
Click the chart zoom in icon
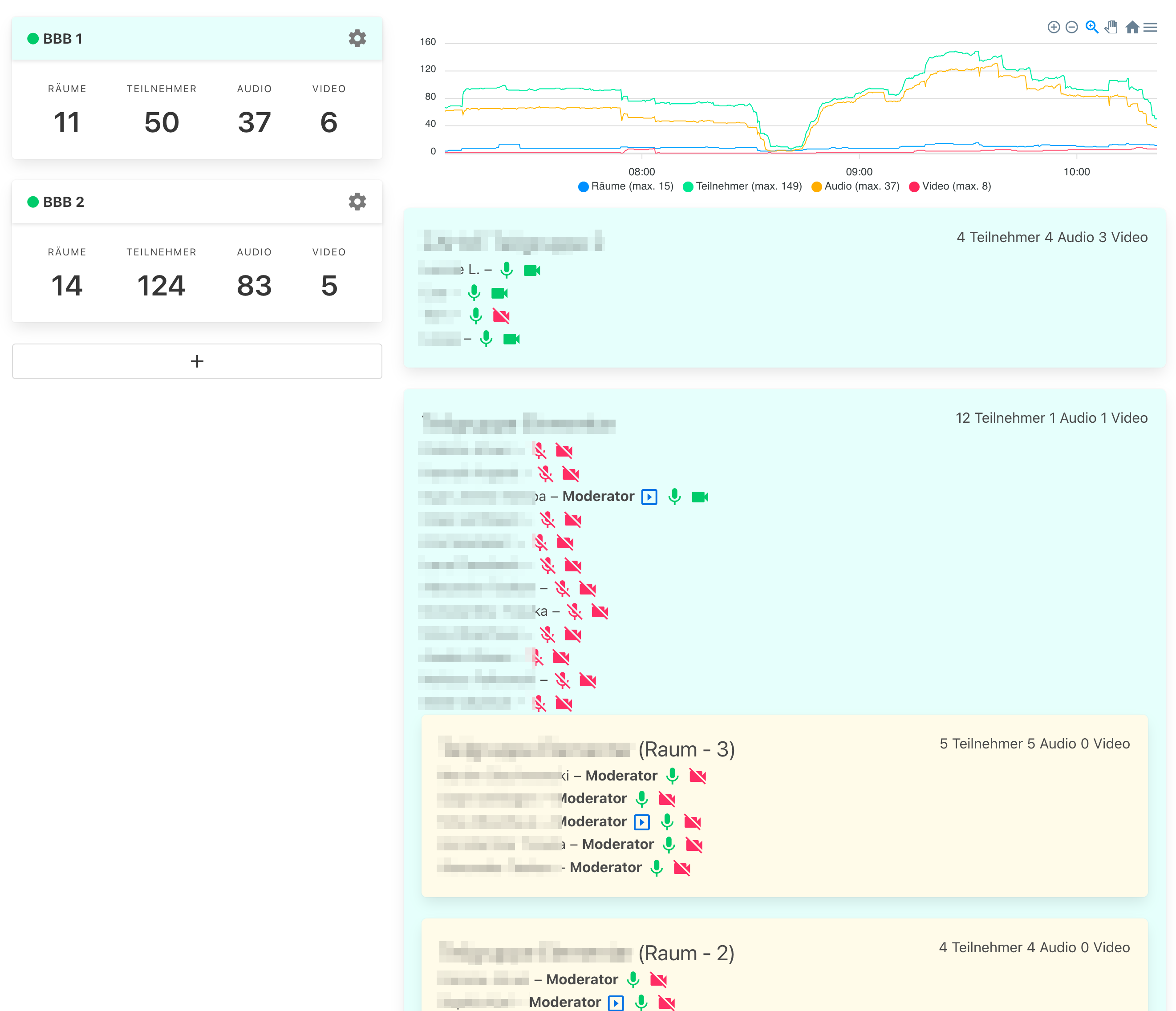[1054, 27]
